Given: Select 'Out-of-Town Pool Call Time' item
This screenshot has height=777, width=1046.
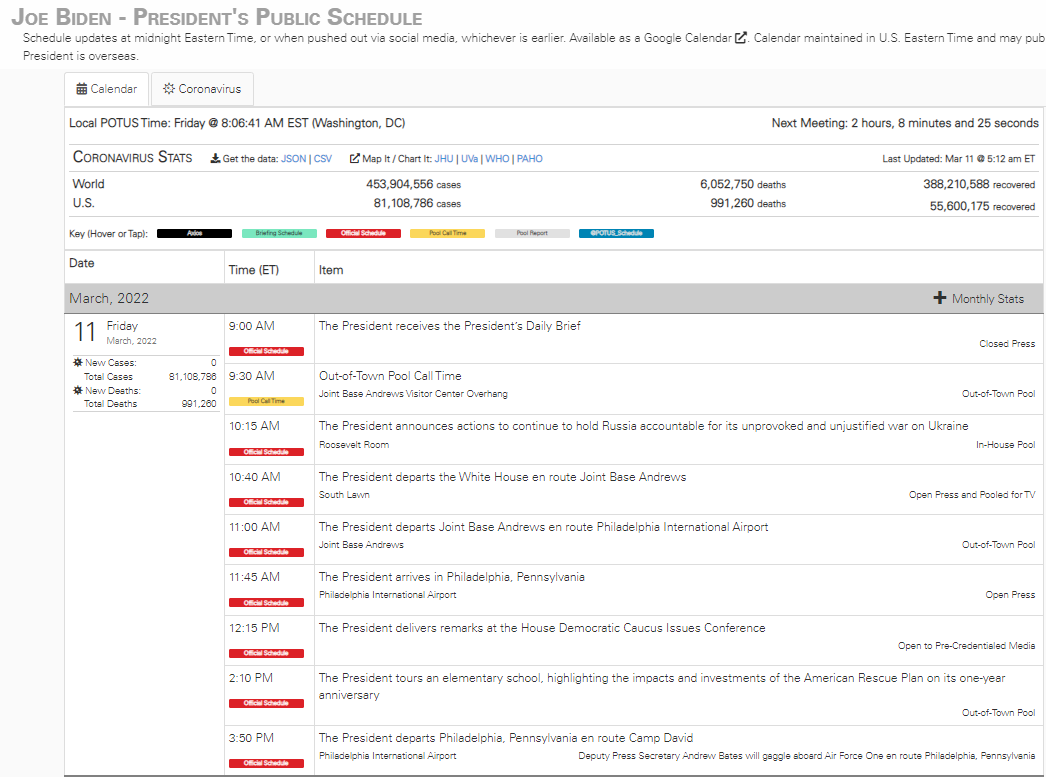Looking at the screenshot, I should click(x=390, y=376).
